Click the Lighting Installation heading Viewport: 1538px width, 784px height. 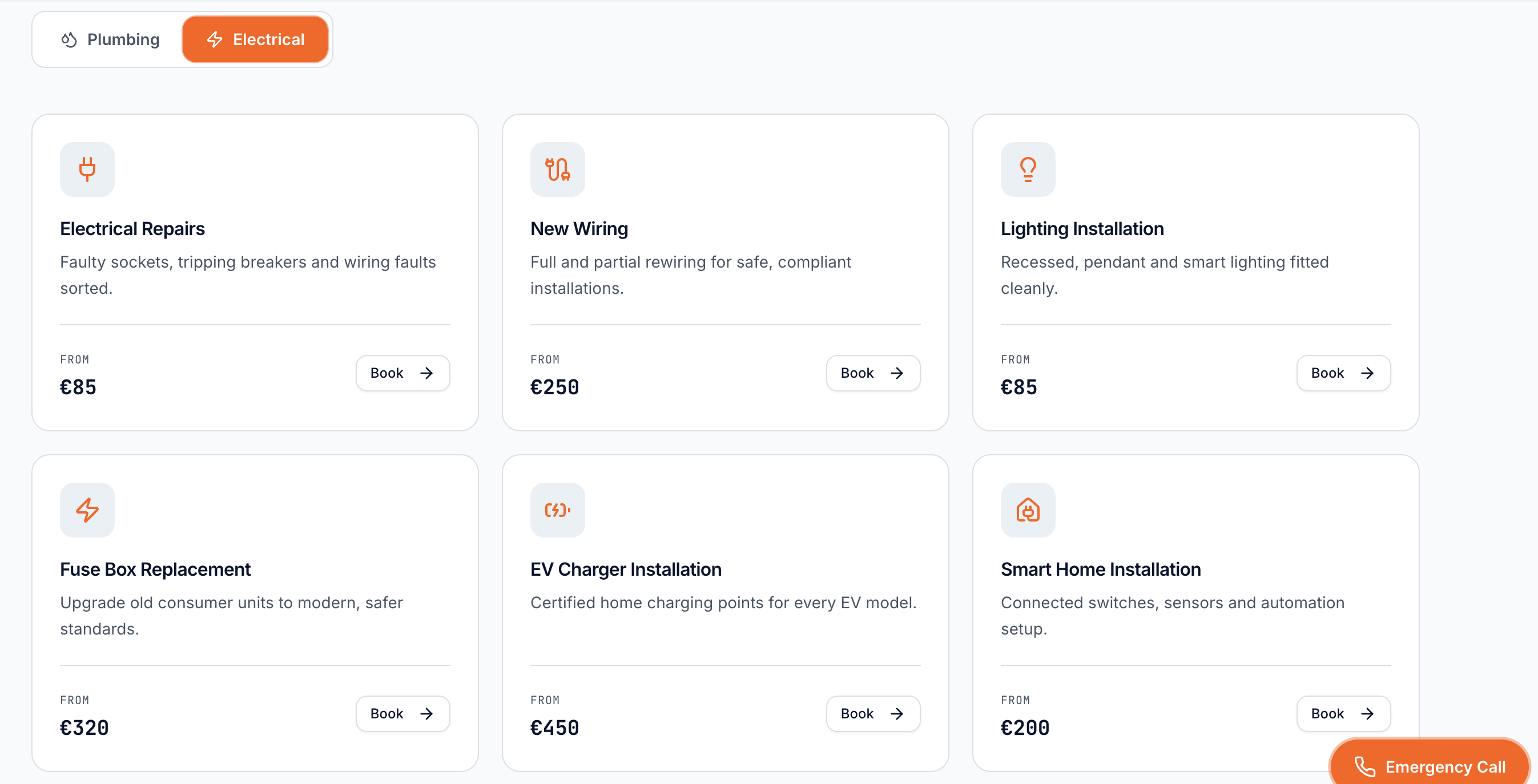point(1082,228)
